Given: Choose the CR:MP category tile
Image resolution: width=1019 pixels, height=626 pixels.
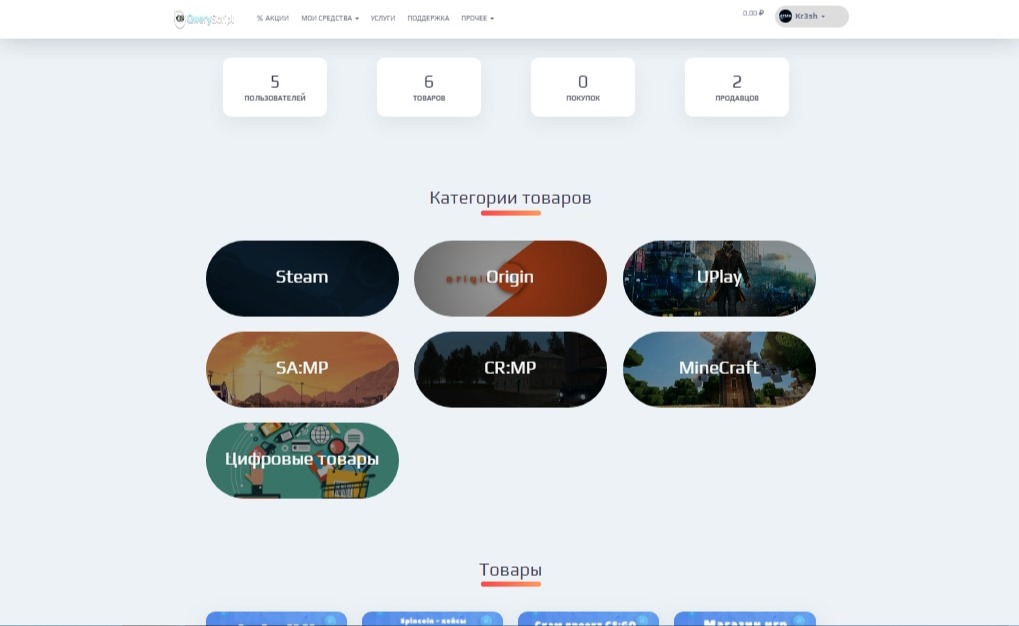Looking at the screenshot, I should pos(510,369).
